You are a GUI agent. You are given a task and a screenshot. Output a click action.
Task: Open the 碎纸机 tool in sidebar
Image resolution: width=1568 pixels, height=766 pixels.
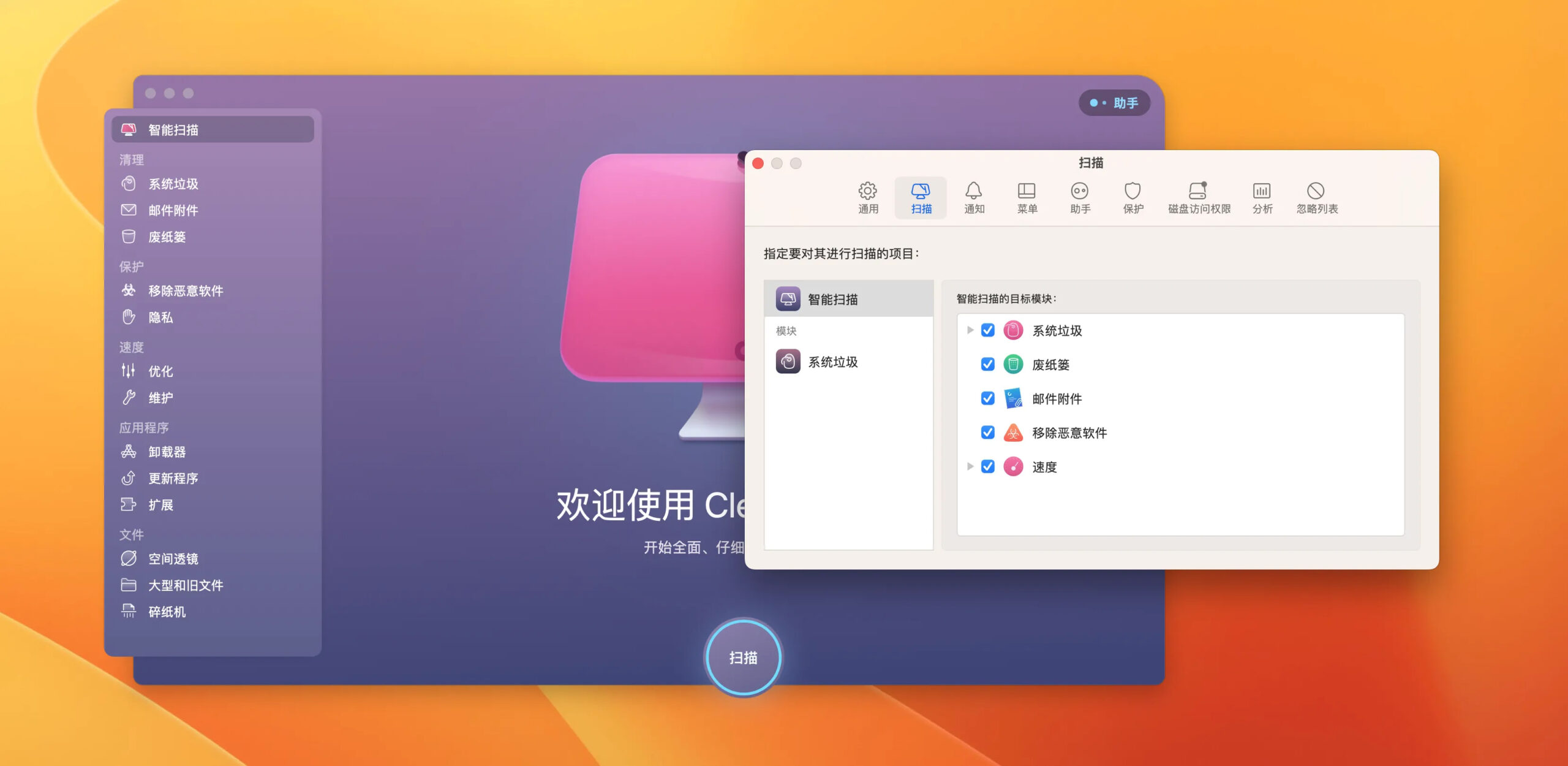pos(165,611)
